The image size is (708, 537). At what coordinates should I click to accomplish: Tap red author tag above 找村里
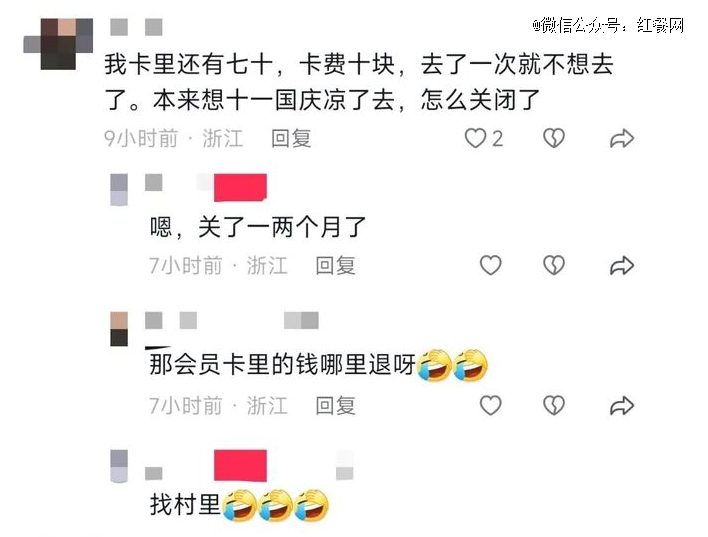point(240,465)
